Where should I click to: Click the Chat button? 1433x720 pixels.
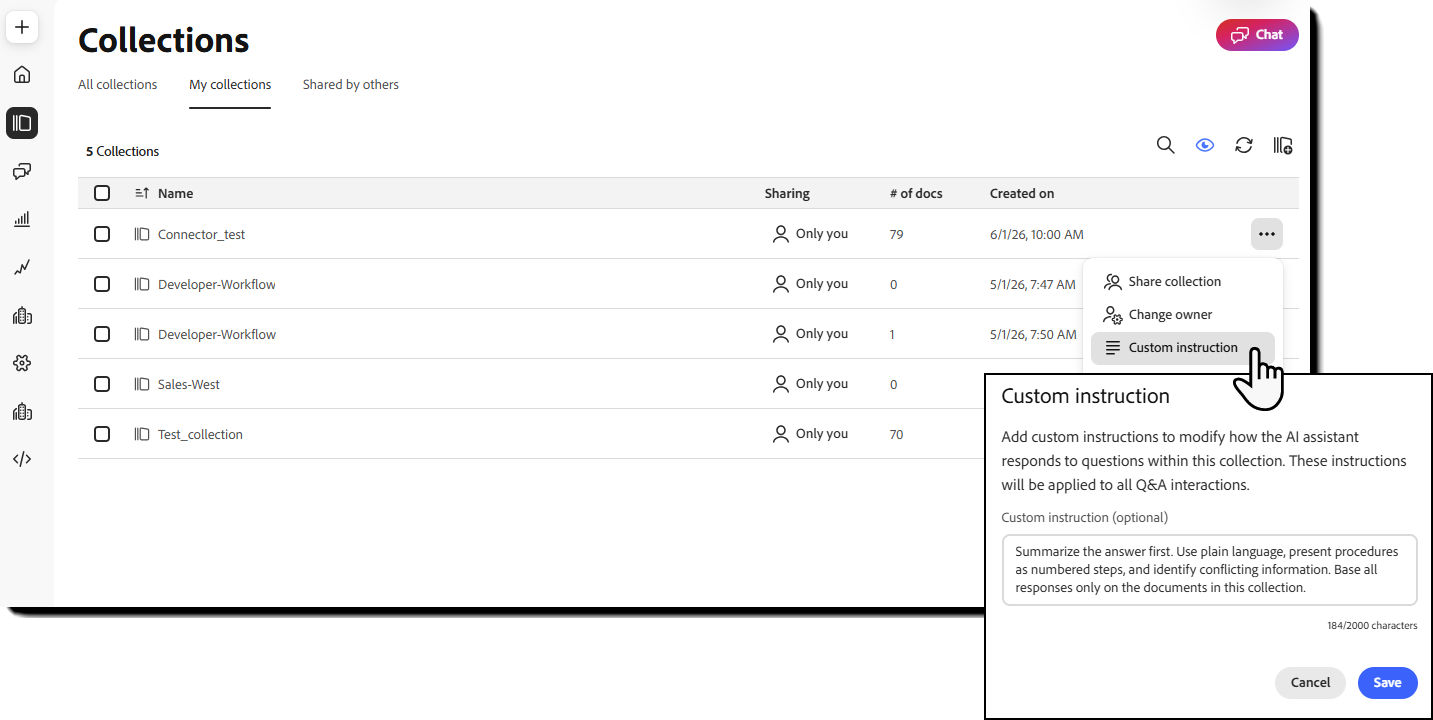click(1257, 35)
